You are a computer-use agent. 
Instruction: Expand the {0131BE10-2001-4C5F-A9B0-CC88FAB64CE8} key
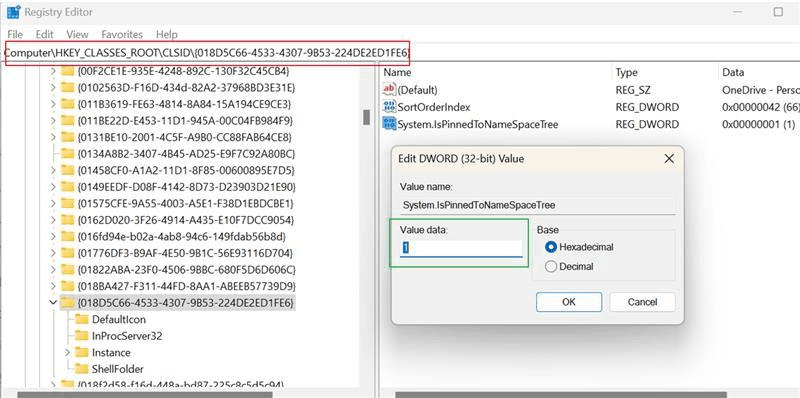(53, 137)
